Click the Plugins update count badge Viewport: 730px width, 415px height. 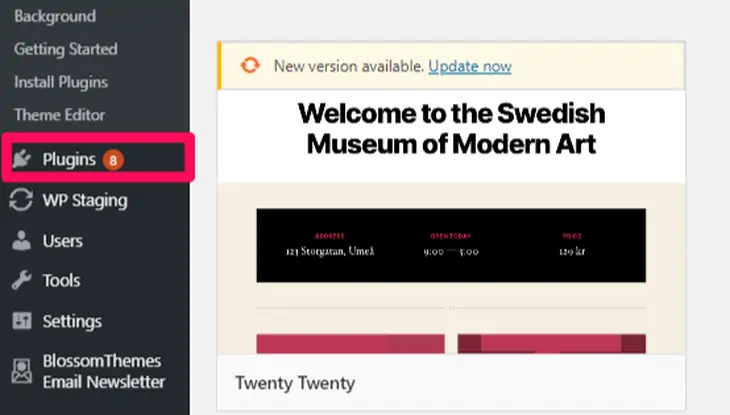point(114,159)
